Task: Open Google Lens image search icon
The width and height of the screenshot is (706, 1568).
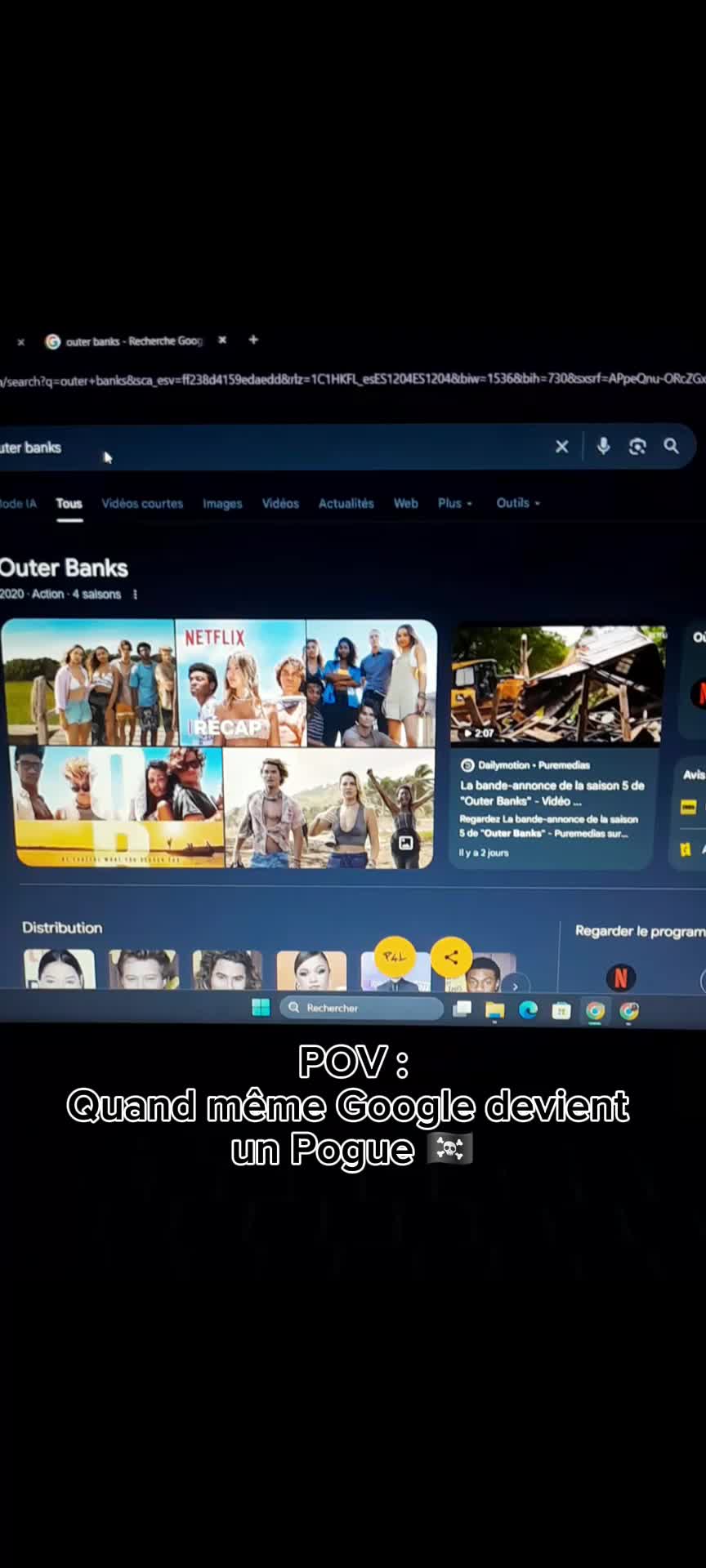Action: [637, 446]
